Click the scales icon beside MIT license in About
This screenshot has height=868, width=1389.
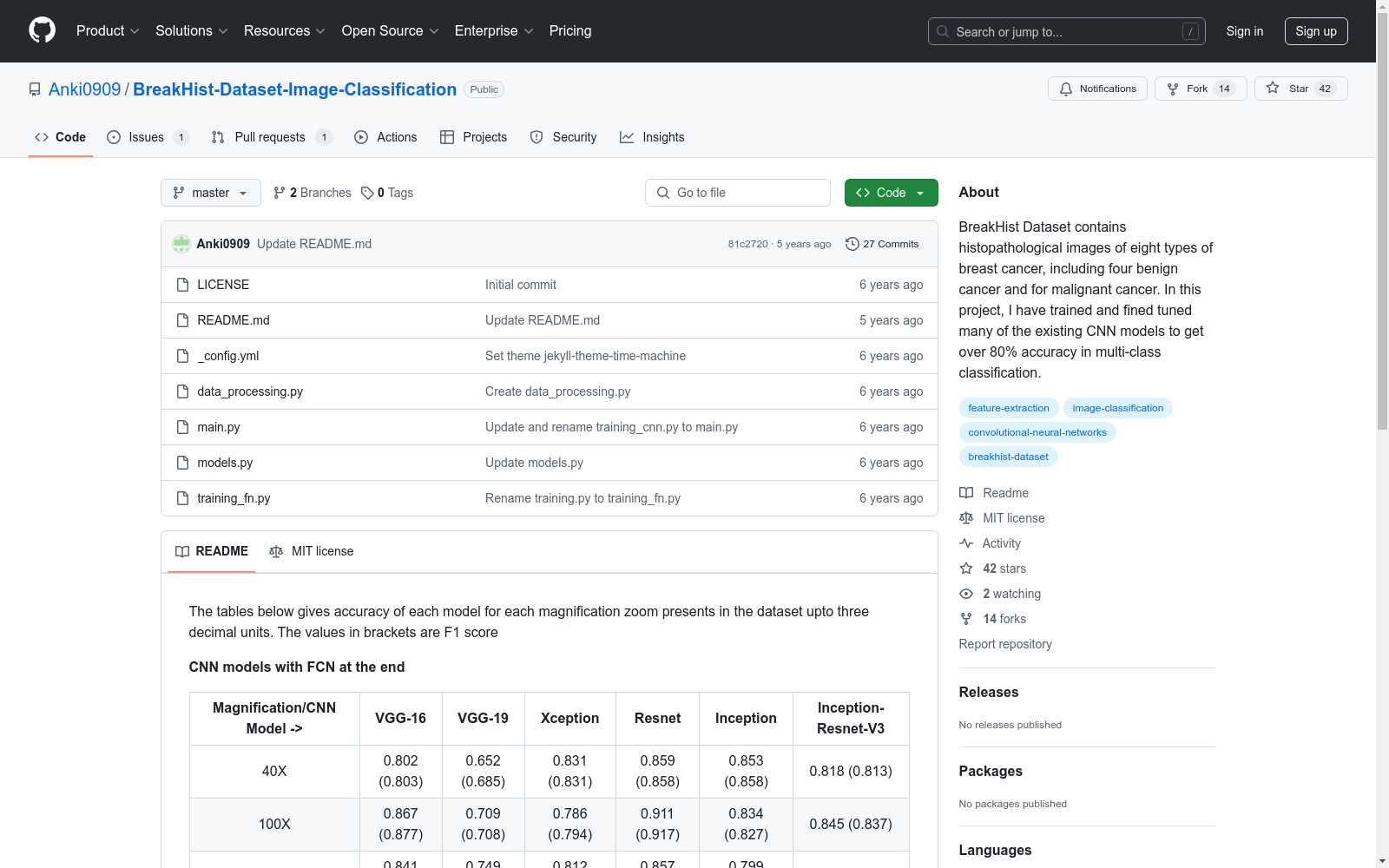[966, 518]
